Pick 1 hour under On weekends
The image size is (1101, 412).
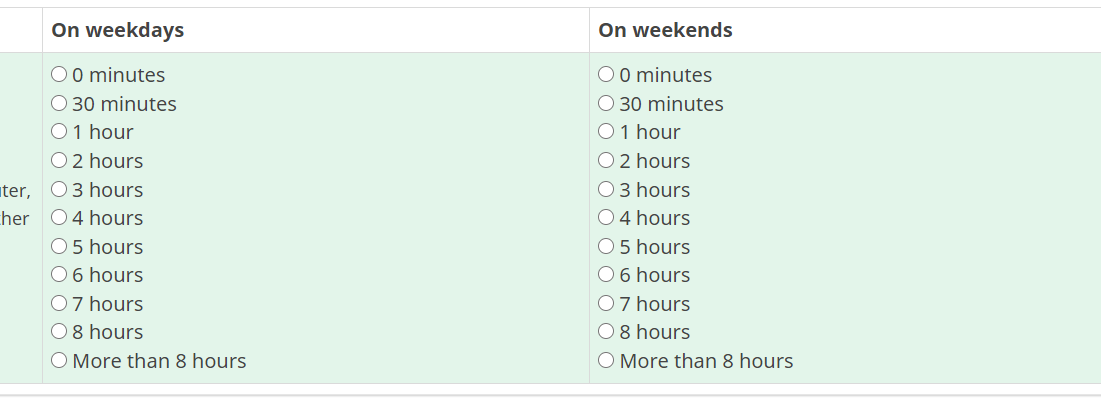(606, 132)
